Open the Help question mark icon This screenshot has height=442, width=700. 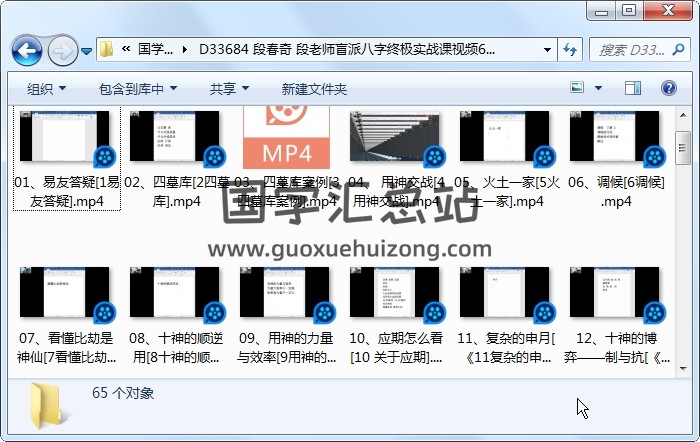pos(668,89)
